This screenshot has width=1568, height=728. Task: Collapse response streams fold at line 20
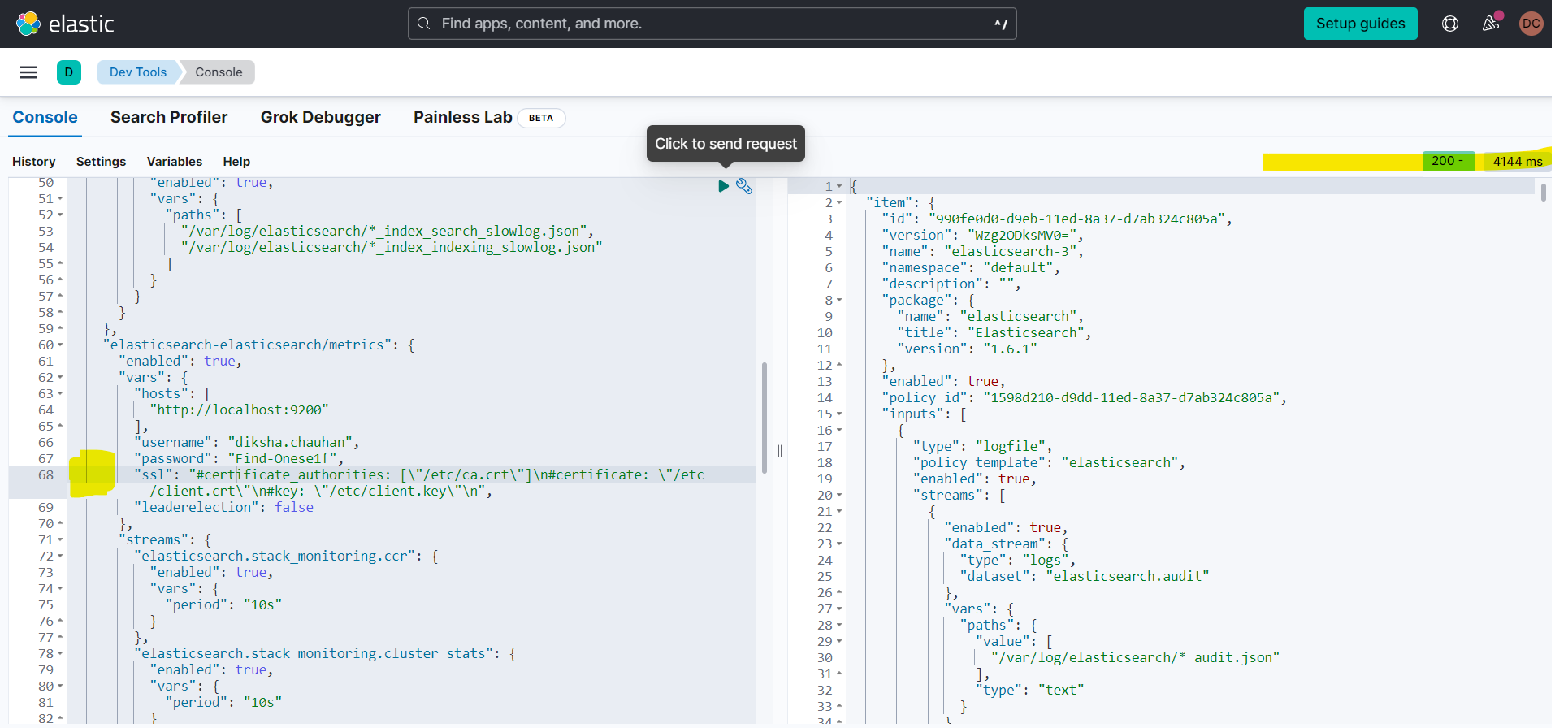coord(839,496)
